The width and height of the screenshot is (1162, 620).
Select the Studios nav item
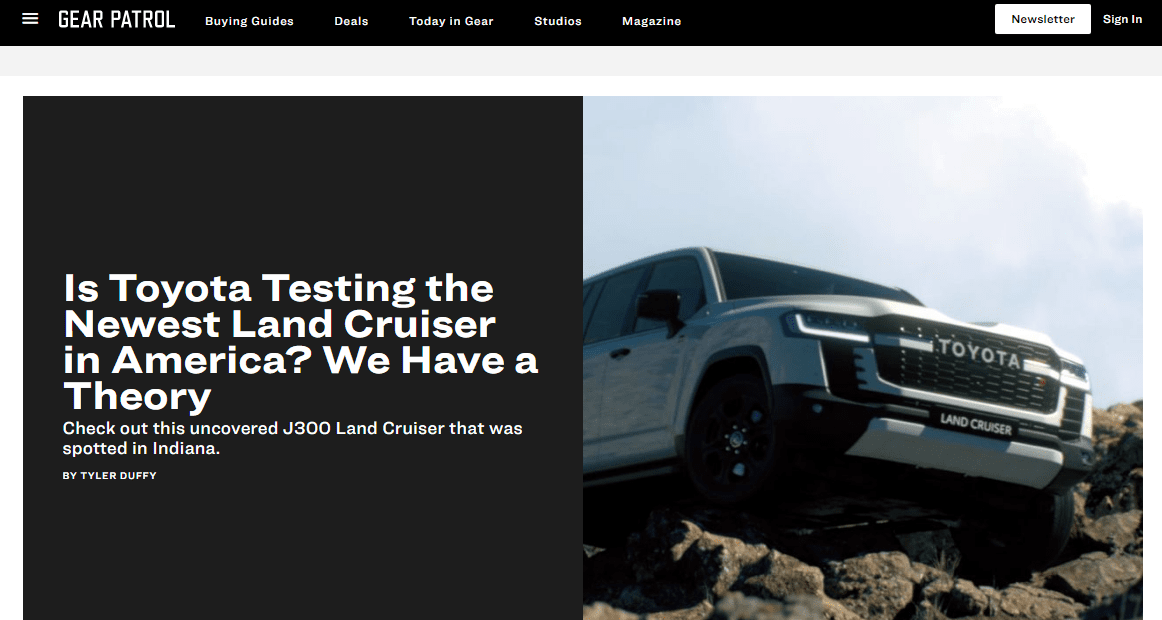[558, 21]
